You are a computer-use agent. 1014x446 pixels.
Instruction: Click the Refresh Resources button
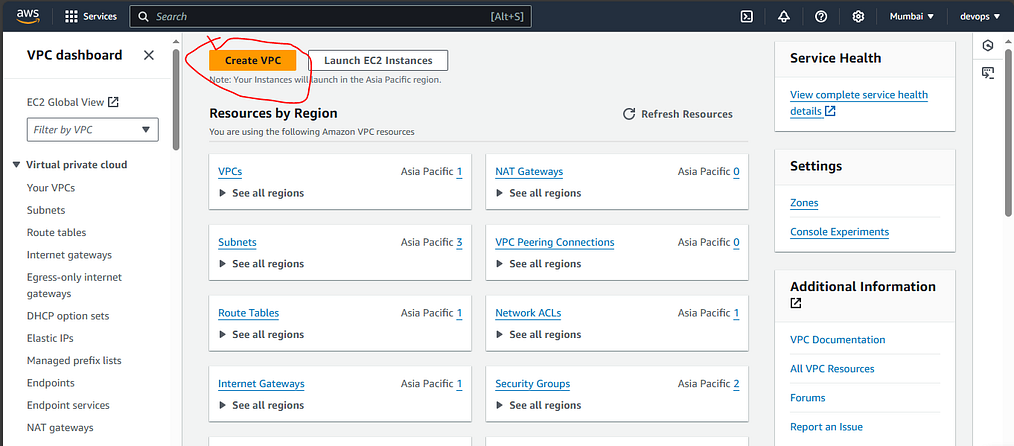[677, 114]
